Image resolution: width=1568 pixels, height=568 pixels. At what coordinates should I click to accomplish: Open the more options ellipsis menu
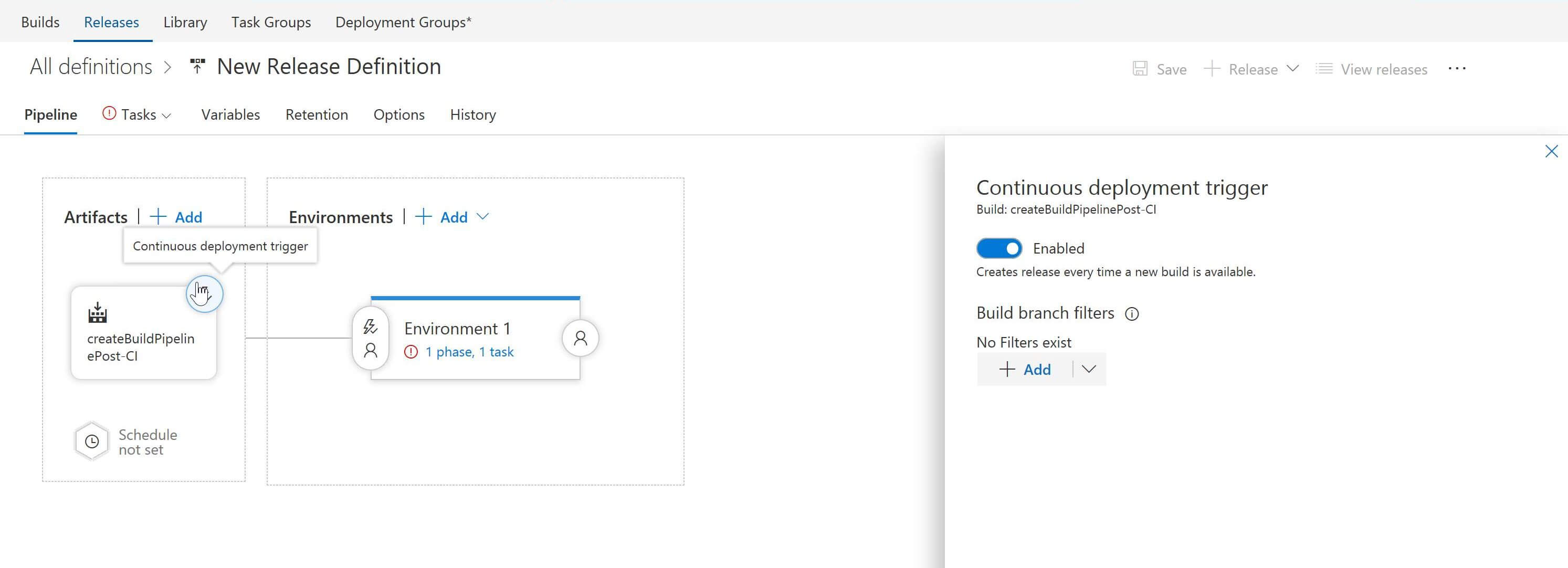(1457, 69)
